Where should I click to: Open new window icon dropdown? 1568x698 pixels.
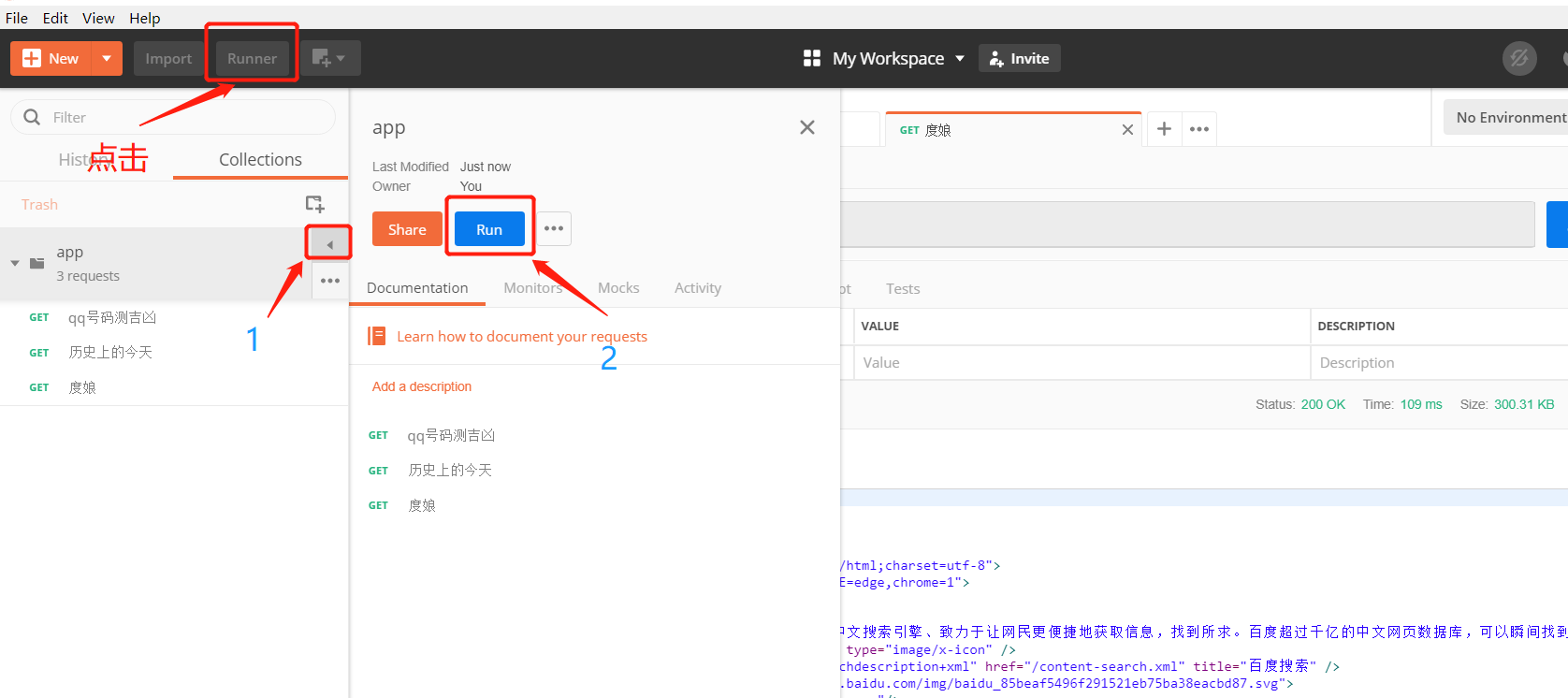pyautogui.click(x=330, y=58)
